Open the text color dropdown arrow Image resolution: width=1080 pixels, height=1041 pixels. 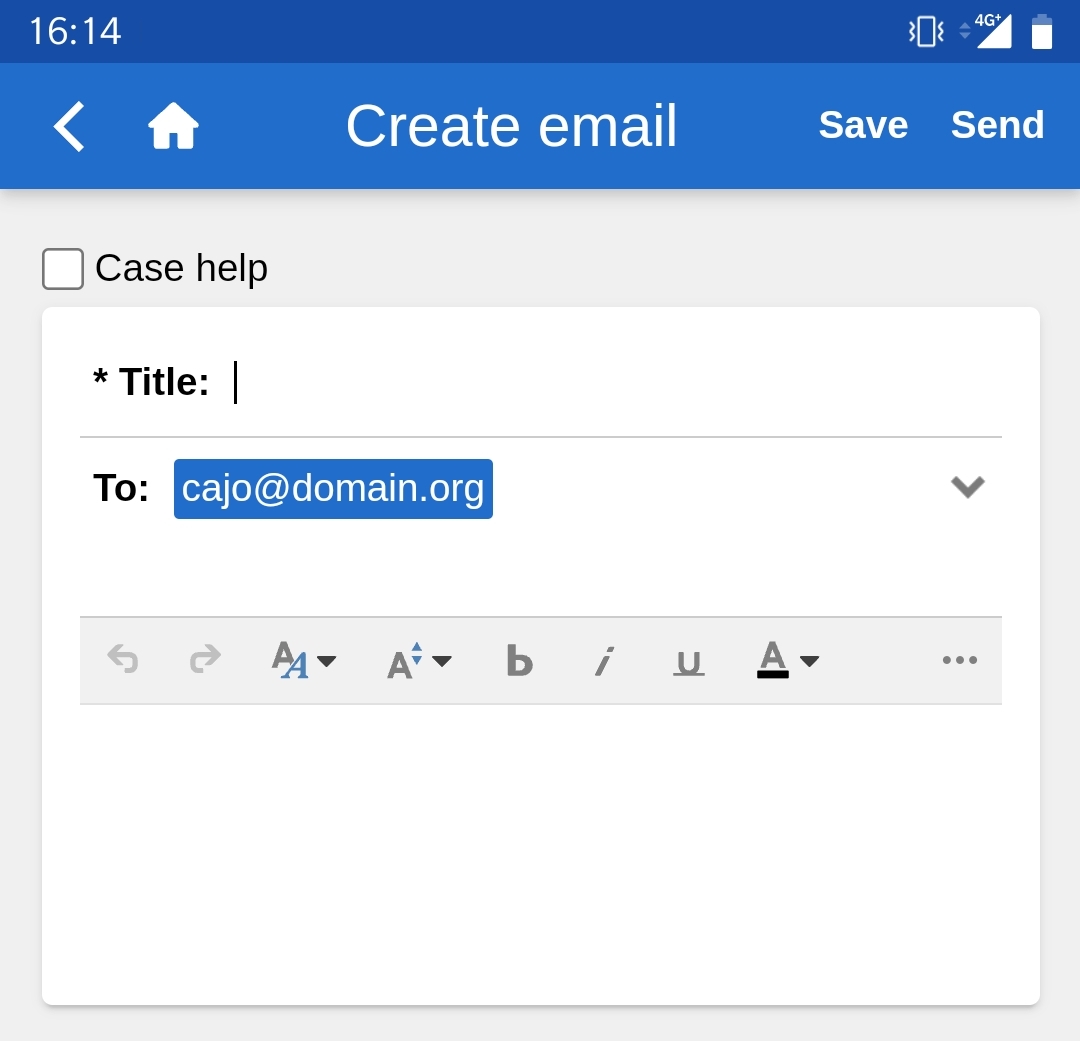coord(810,660)
